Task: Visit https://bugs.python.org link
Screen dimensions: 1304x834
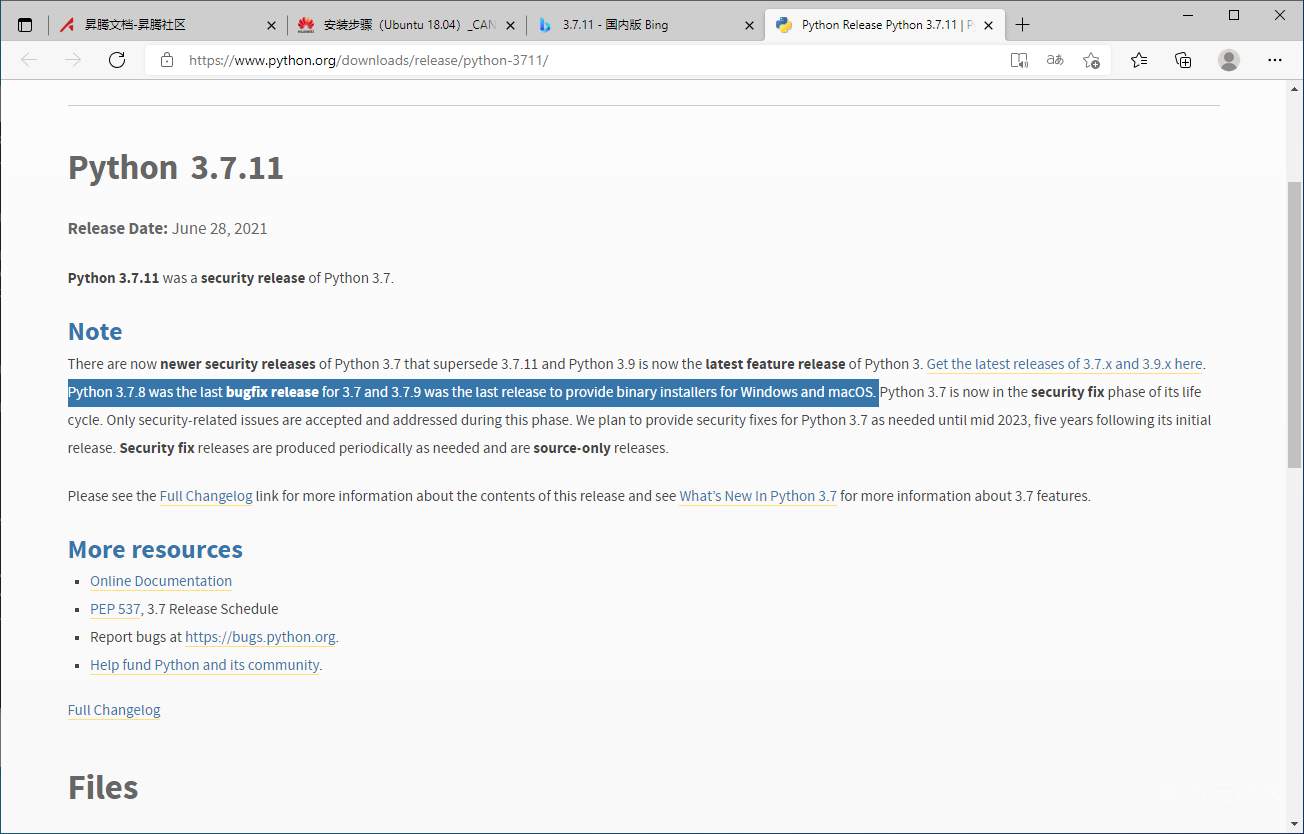Action: click(260, 637)
